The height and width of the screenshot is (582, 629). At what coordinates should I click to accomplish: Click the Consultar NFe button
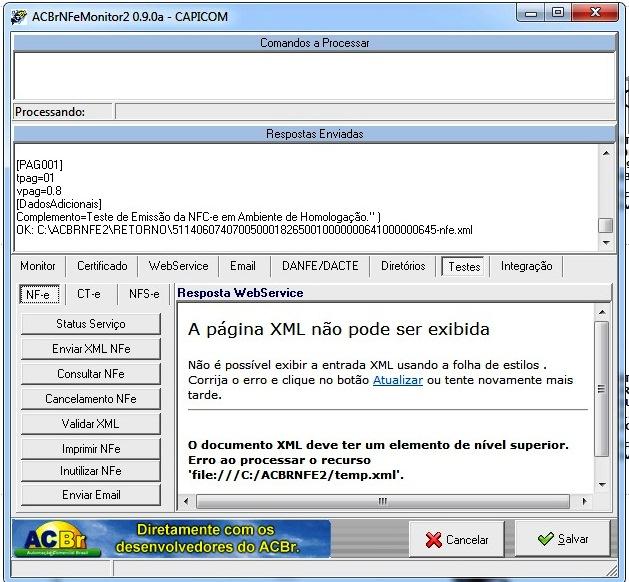91,374
